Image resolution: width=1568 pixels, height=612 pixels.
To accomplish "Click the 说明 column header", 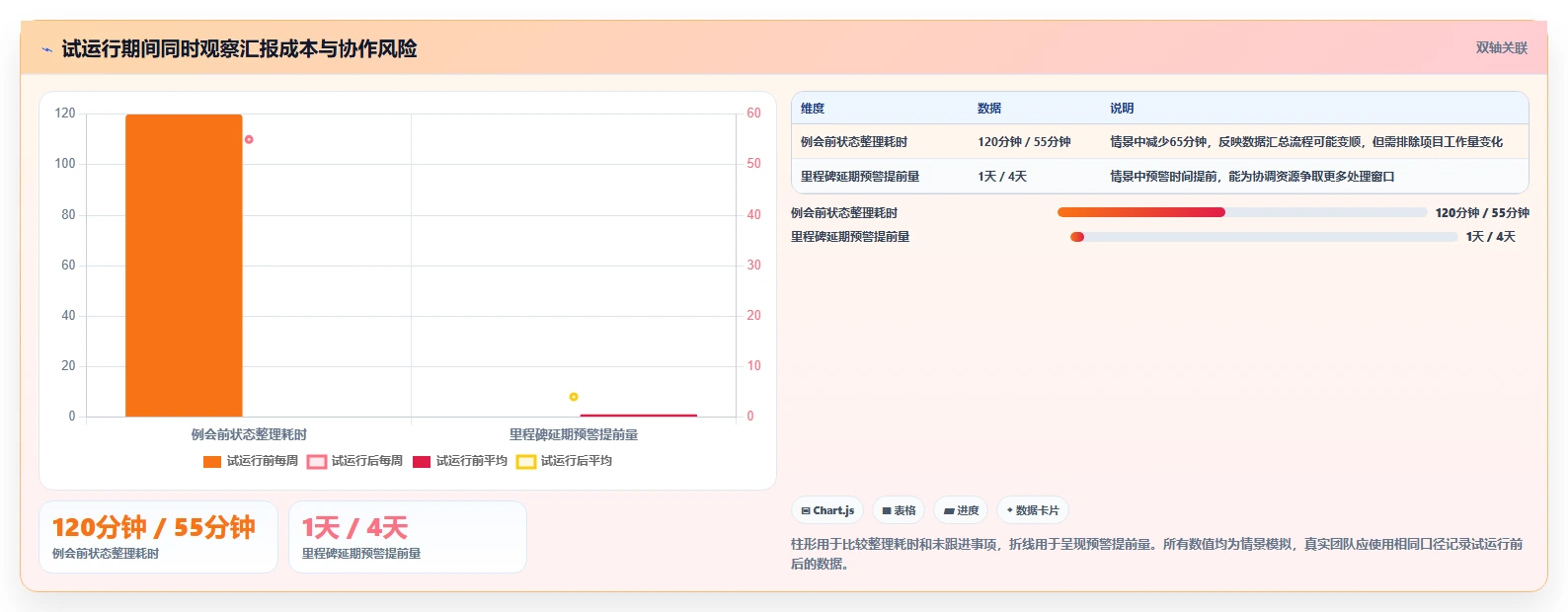I will point(1122,109).
